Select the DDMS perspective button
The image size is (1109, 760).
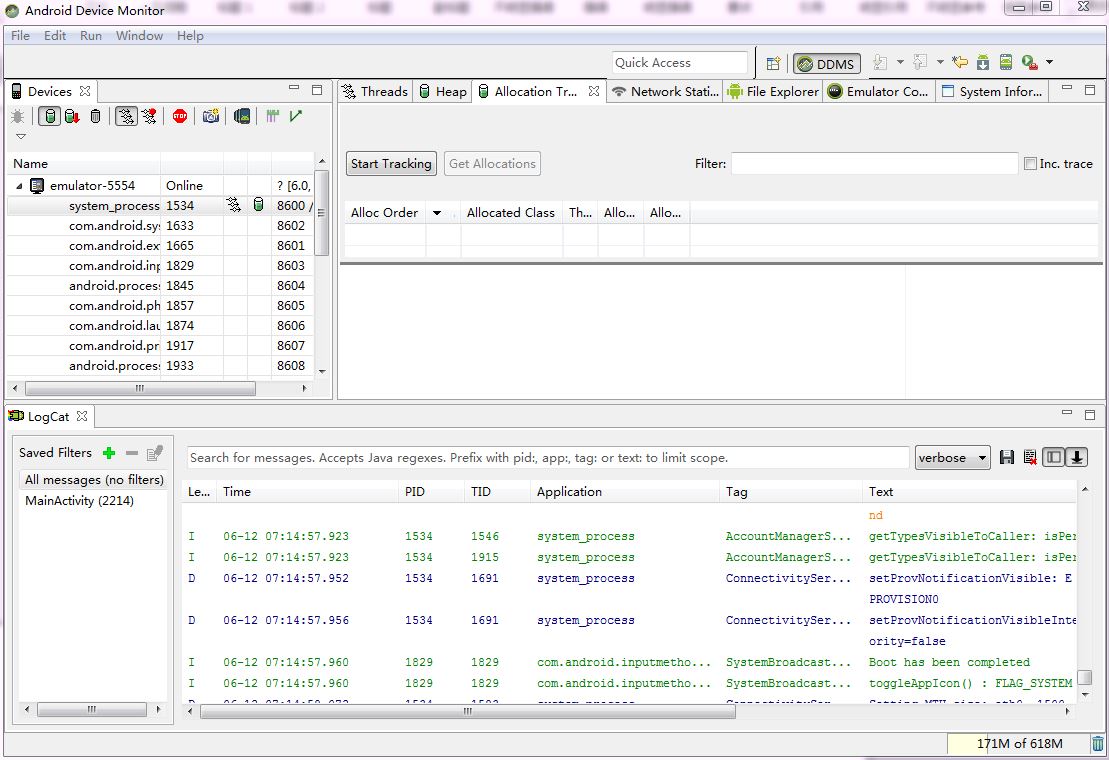click(x=826, y=64)
